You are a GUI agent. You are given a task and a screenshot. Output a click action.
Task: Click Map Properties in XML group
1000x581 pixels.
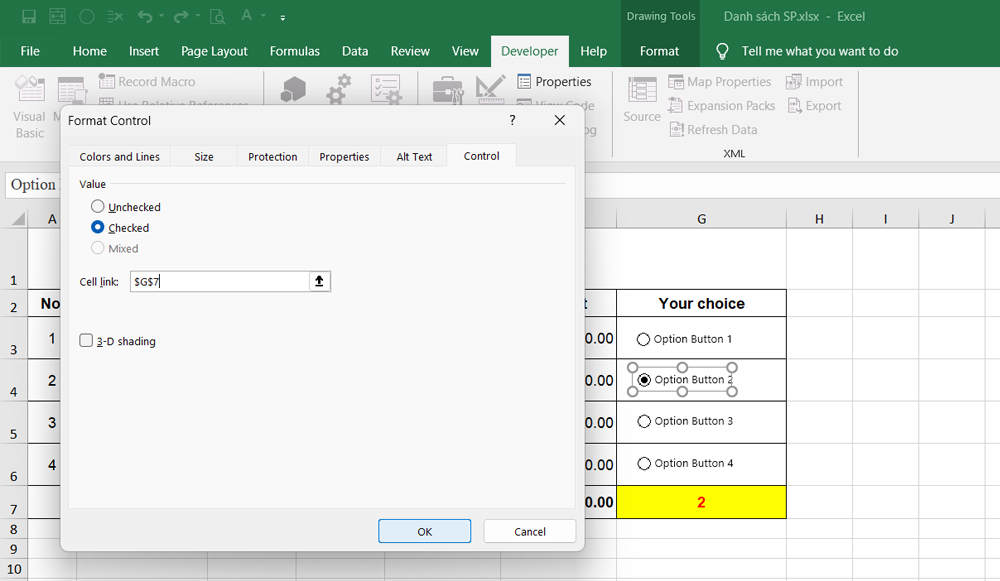719,82
